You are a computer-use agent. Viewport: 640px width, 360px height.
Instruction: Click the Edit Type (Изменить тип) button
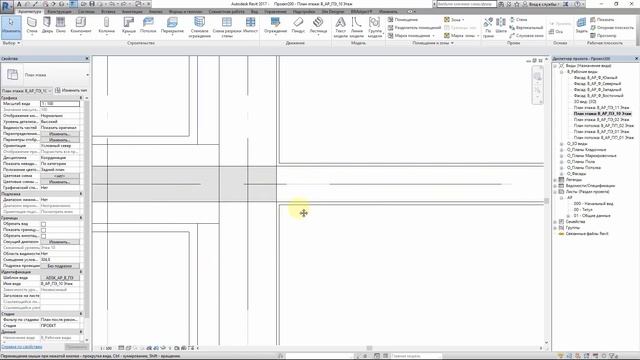point(71,90)
